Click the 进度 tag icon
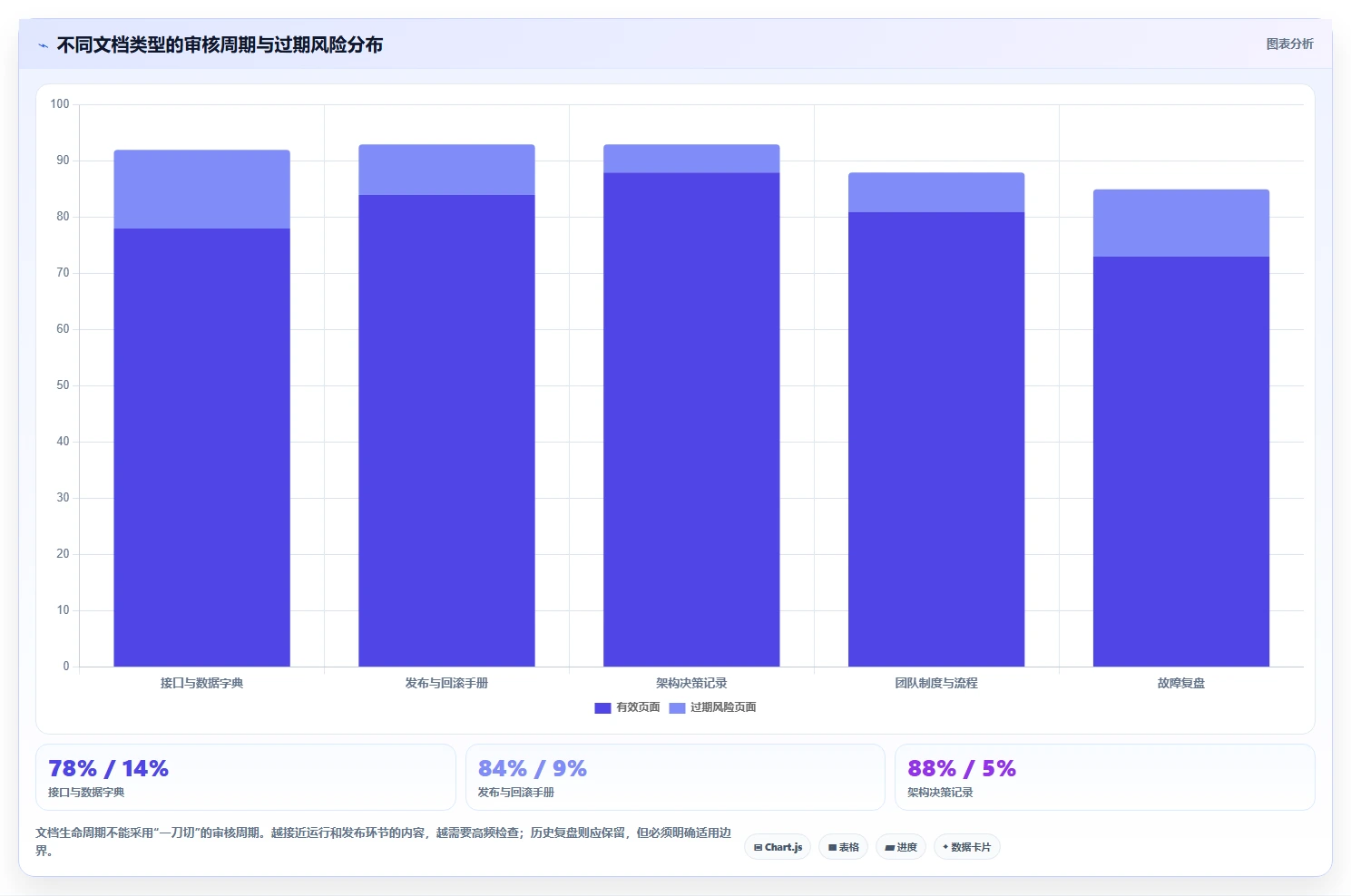1351x896 pixels. [x=890, y=848]
